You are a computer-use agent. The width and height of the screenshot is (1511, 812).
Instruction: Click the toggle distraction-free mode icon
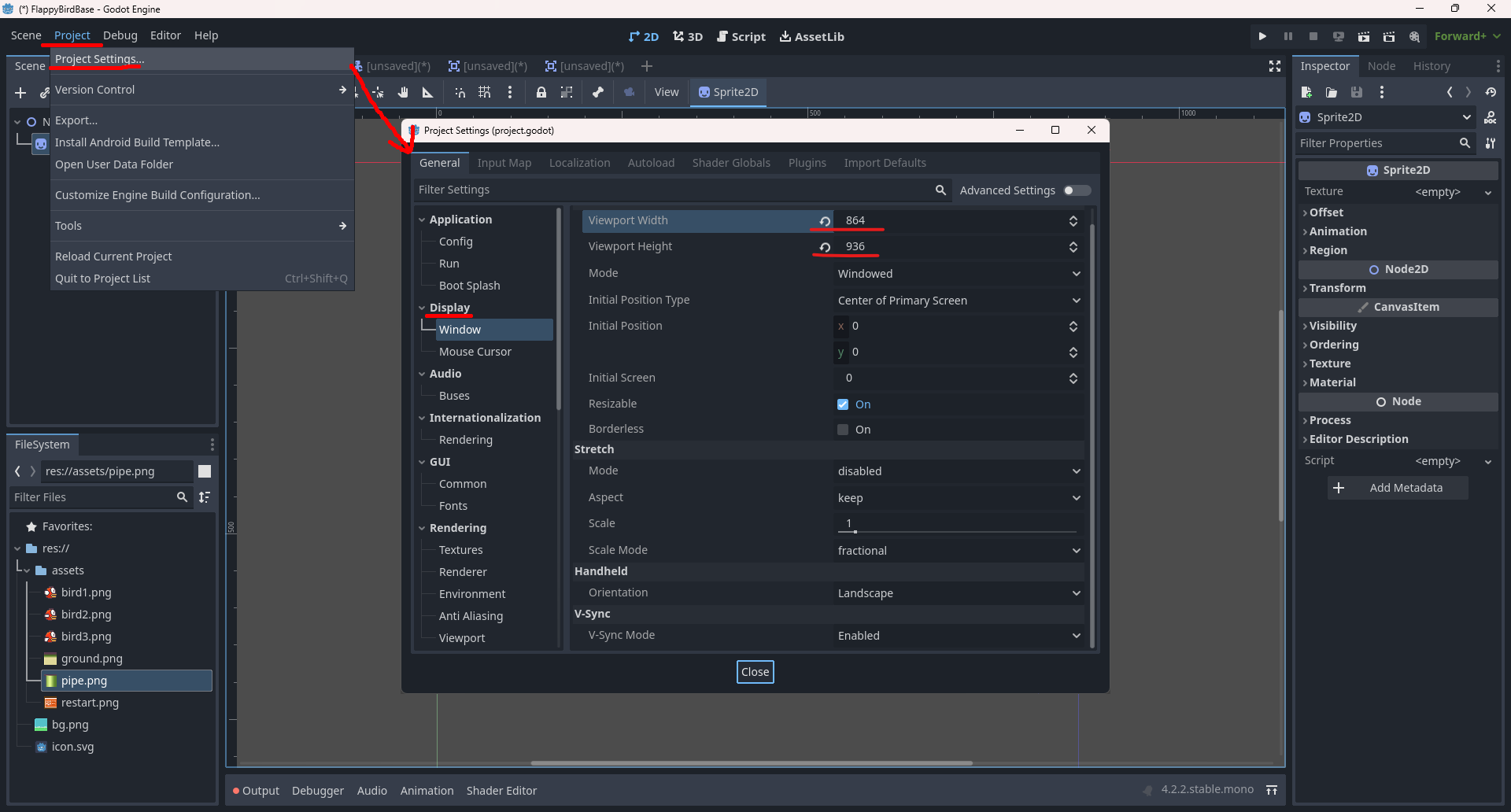tap(1275, 66)
